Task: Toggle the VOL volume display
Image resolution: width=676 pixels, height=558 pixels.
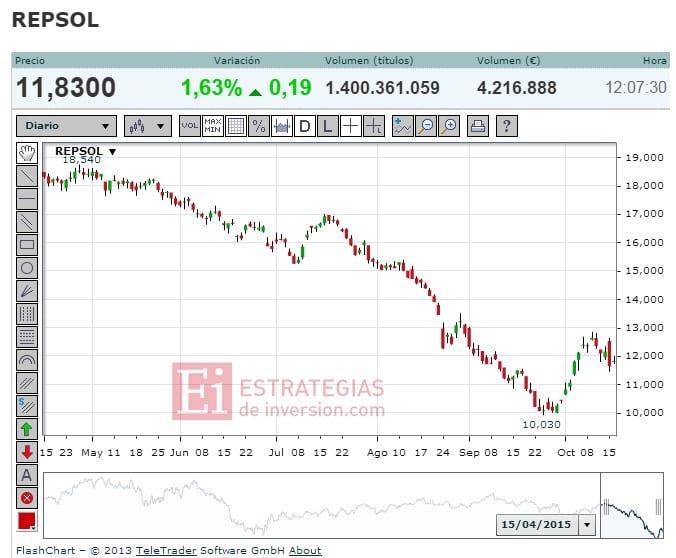Action: pos(190,126)
